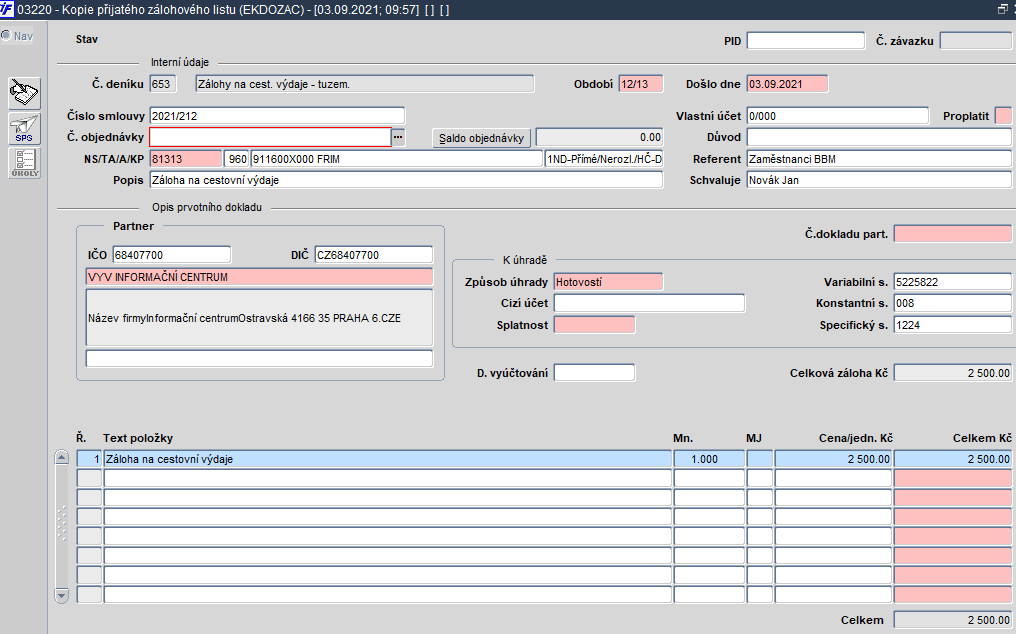Click the Variabilní s. field

952,282
